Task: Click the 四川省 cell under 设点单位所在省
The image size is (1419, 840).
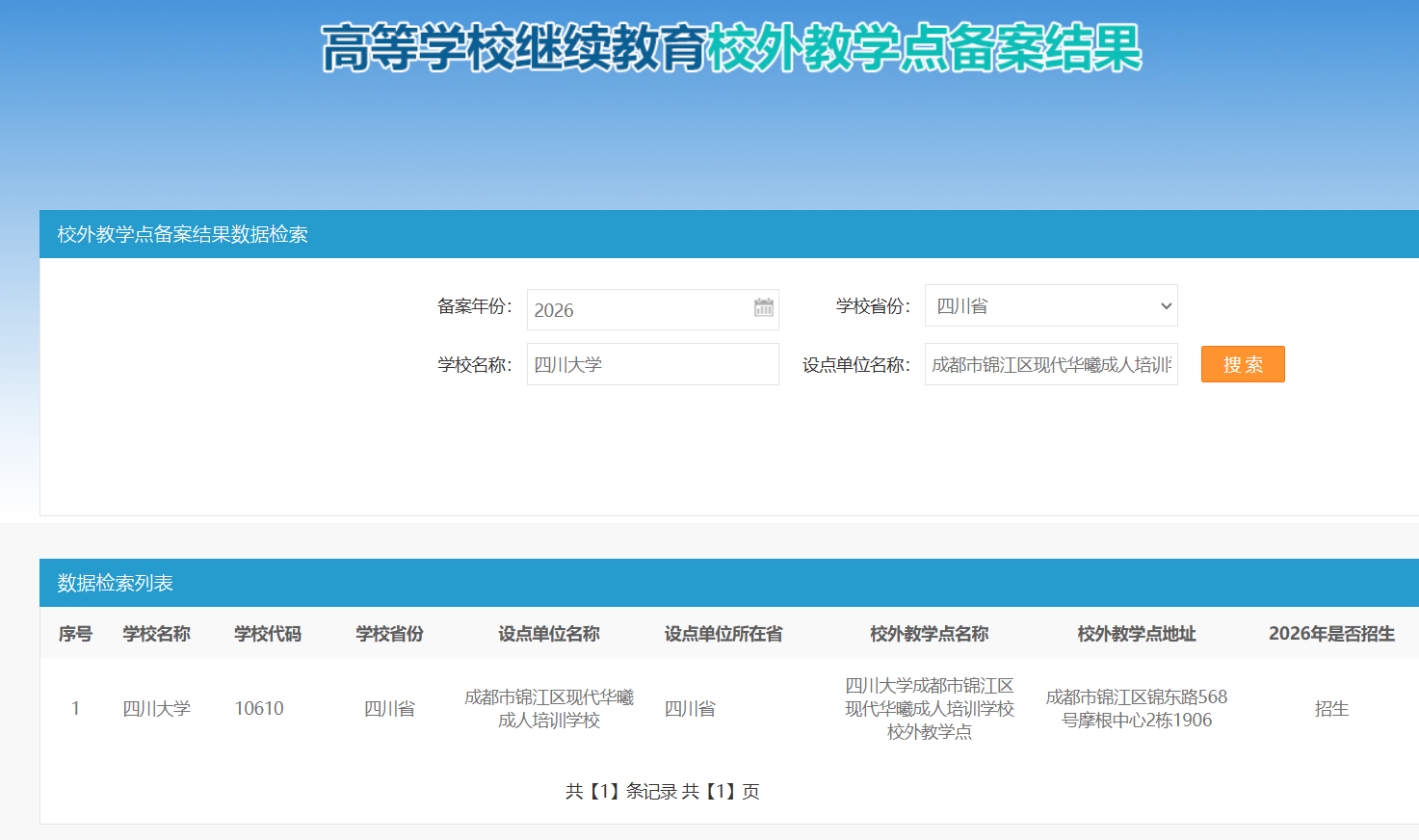Action: tap(690, 709)
